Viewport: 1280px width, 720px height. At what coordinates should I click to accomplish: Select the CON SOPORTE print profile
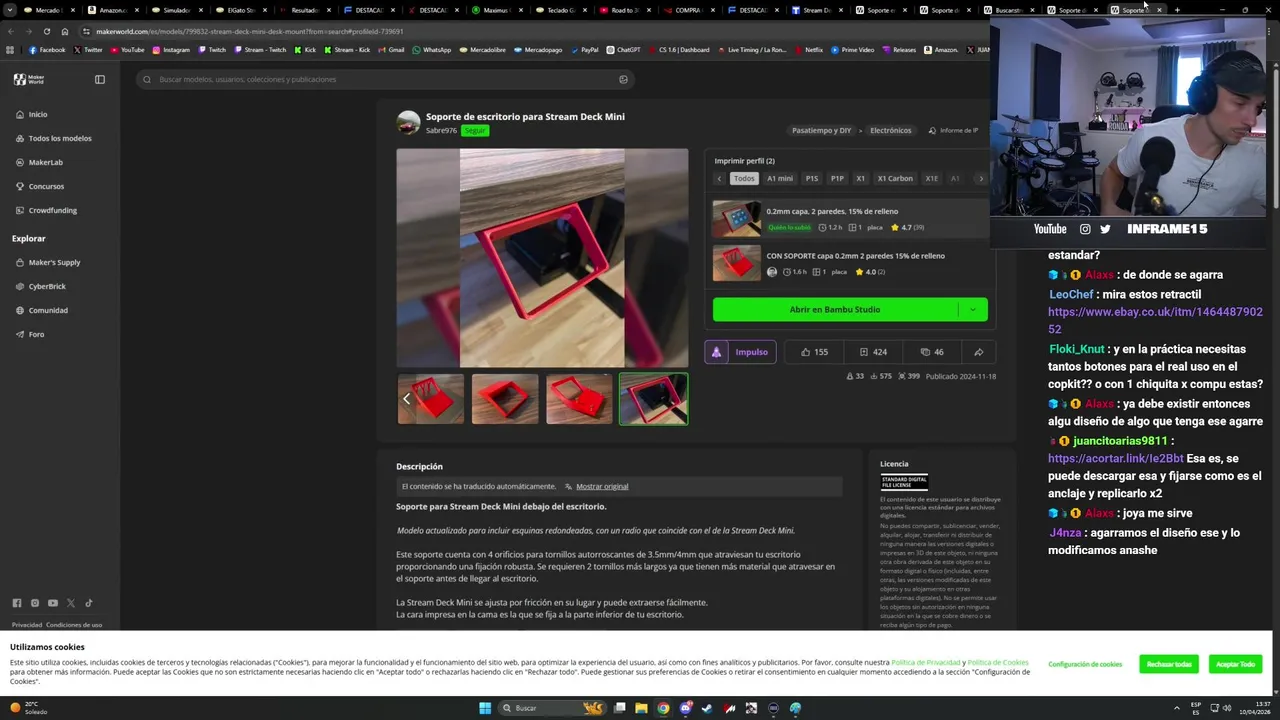pos(850,263)
